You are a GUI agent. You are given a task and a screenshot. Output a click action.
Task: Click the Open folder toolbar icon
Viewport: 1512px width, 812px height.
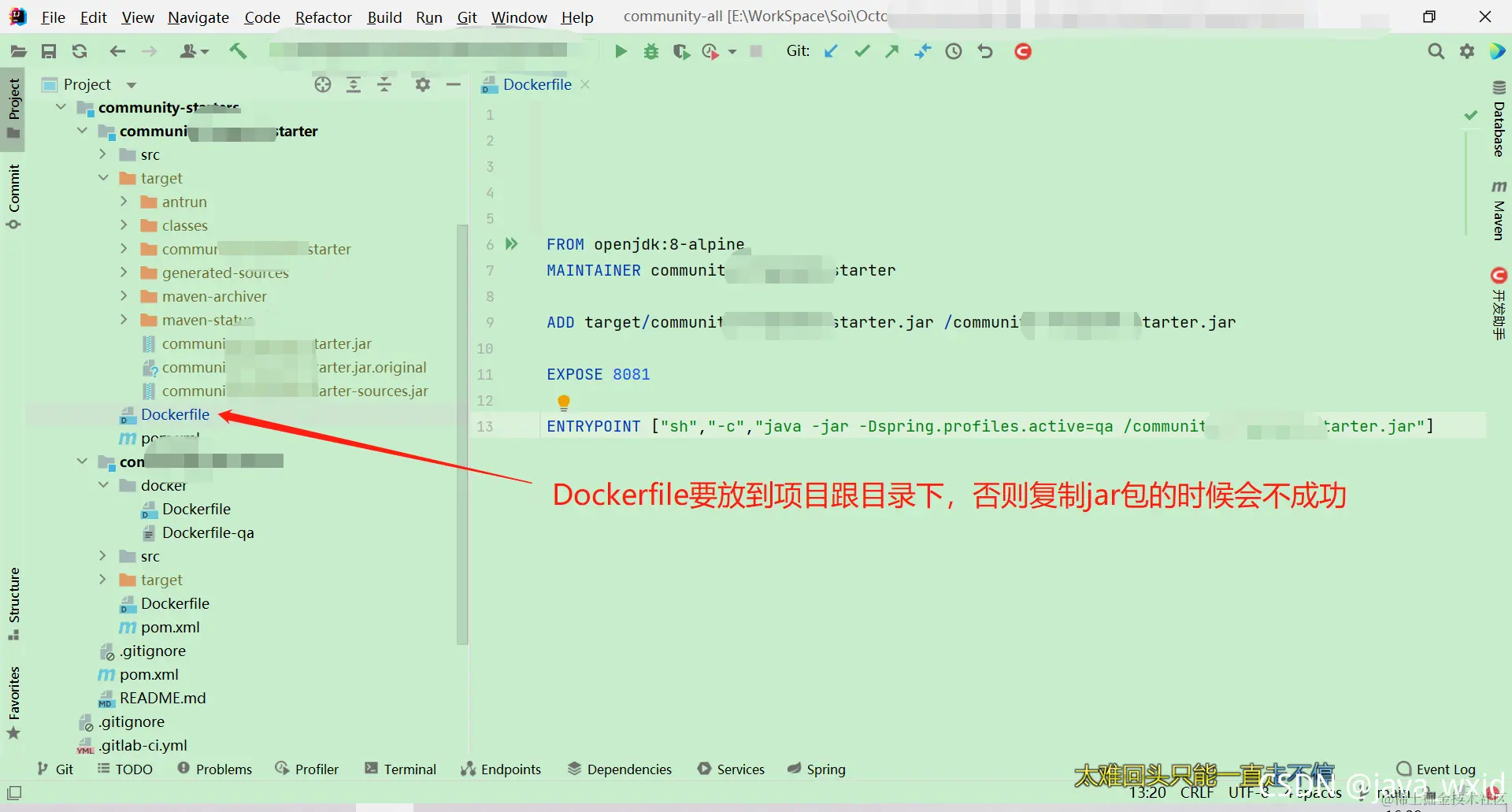coord(19,52)
